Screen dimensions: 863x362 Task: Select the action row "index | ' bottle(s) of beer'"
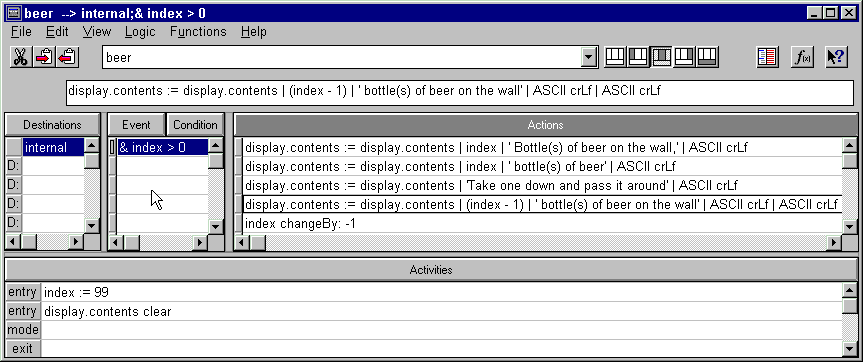[x=543, y=166]
